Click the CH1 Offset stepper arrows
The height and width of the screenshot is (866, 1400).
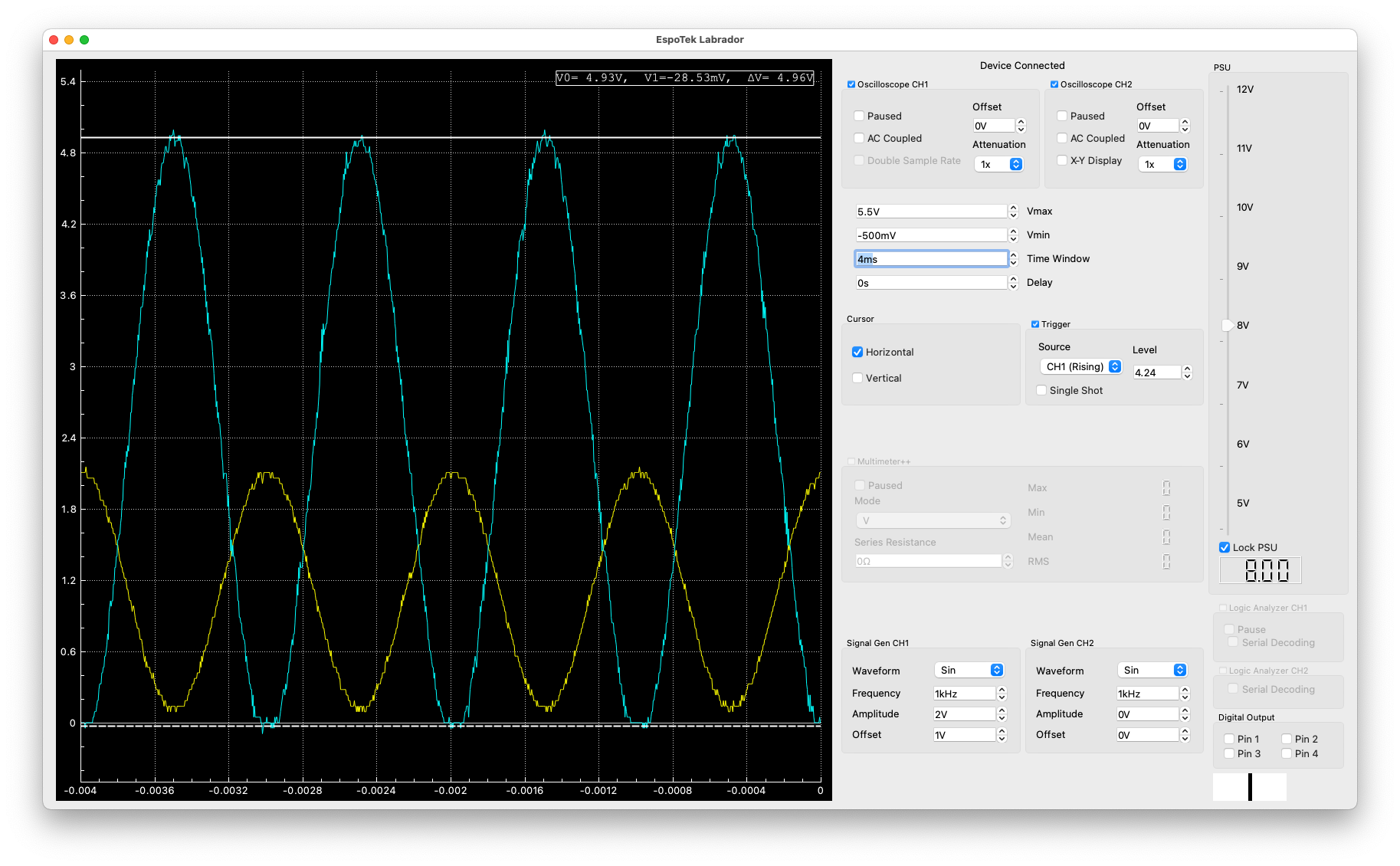[x=1021, y=126]
